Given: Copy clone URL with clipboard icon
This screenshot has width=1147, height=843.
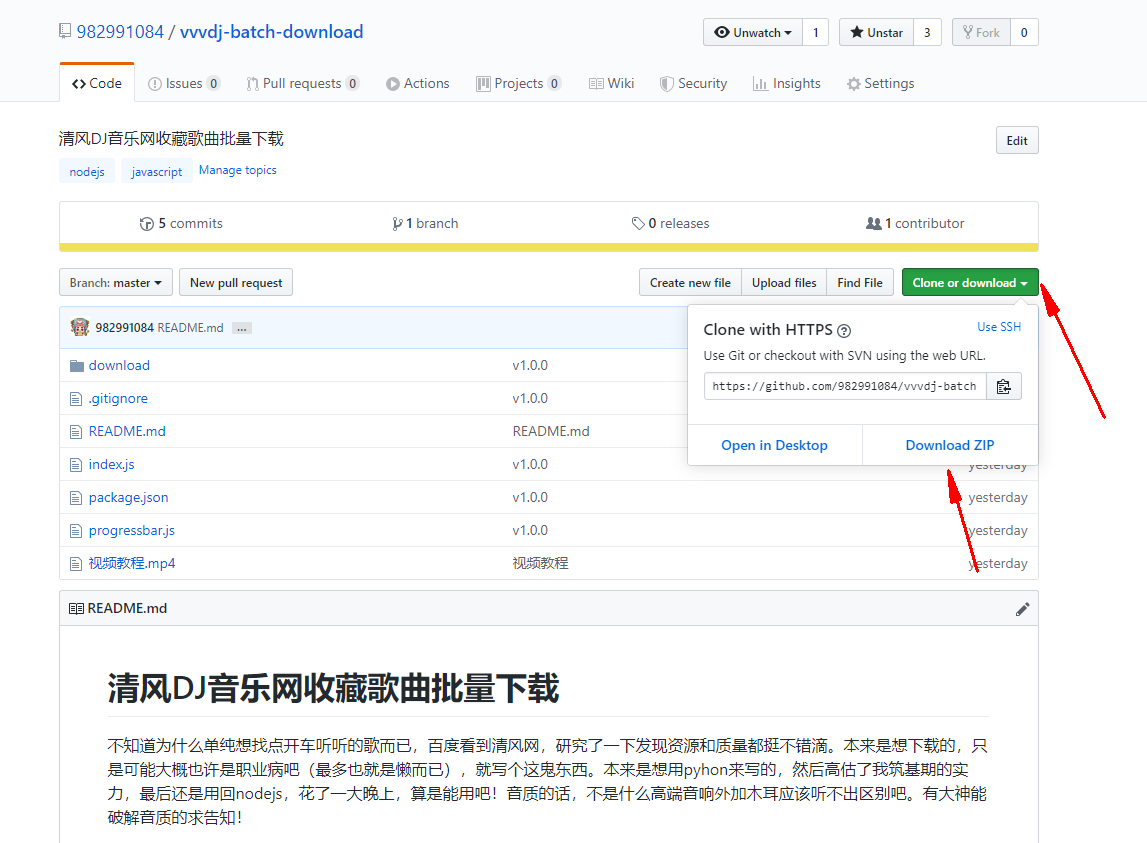Looking at the screenshot, I should pos(1004,386).
